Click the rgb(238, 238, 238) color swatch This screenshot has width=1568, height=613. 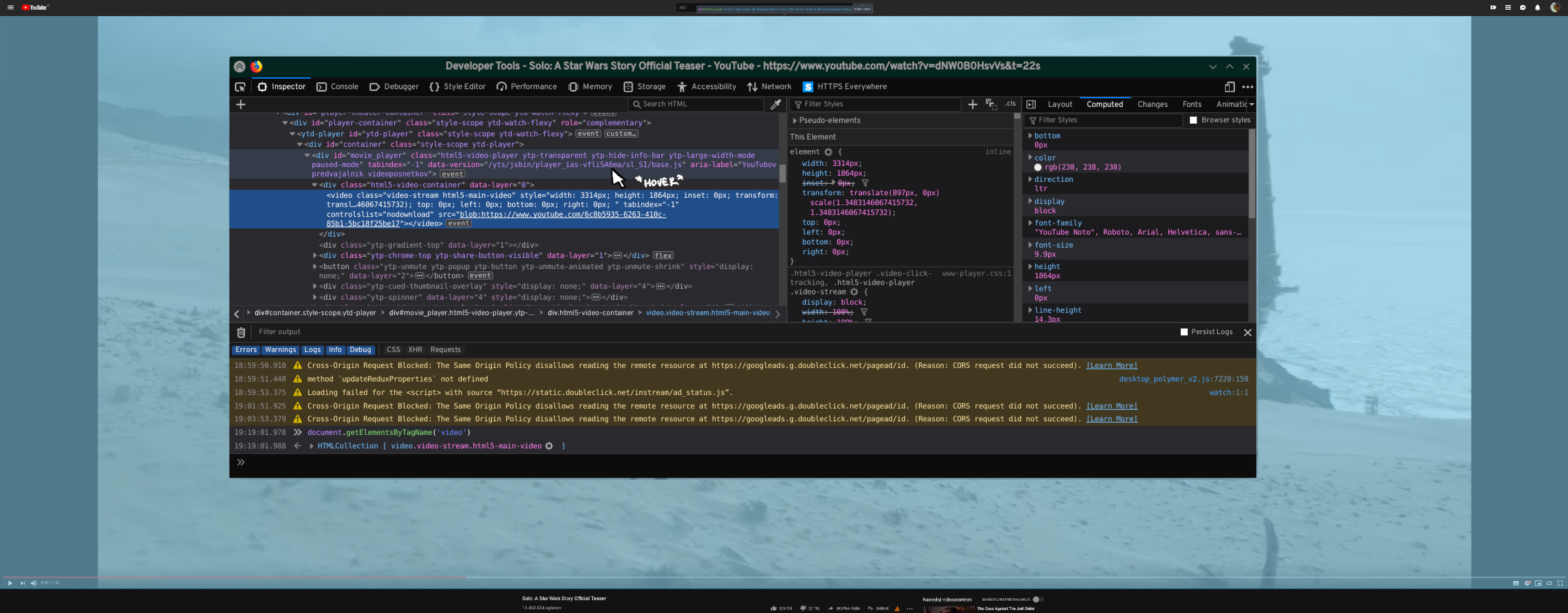tap(1038, 167)
